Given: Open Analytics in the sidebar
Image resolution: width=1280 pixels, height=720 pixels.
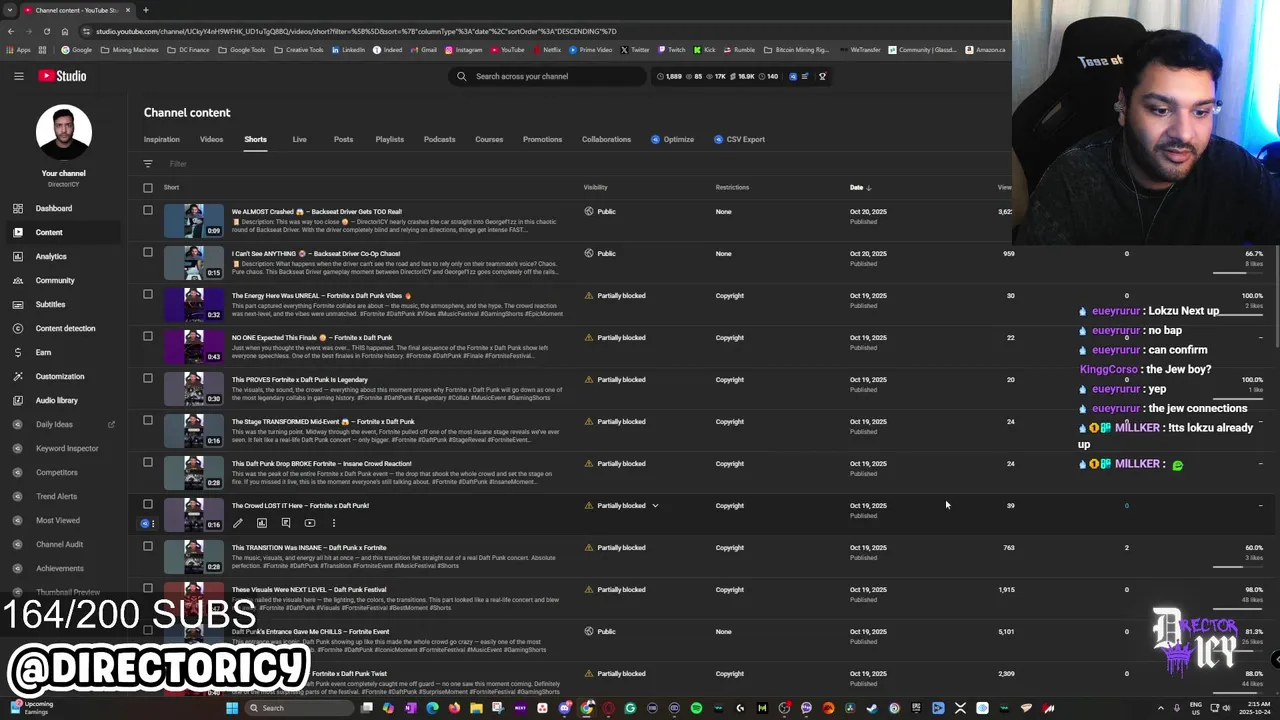Looking at the screenshot, I should pyautogui.click(x=51, y=256).
